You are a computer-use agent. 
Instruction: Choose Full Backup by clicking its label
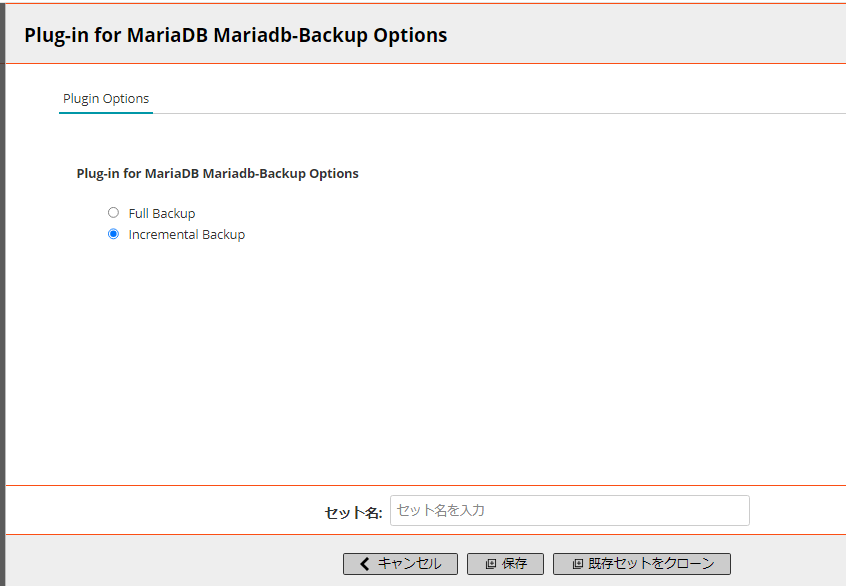click(162, 214)
